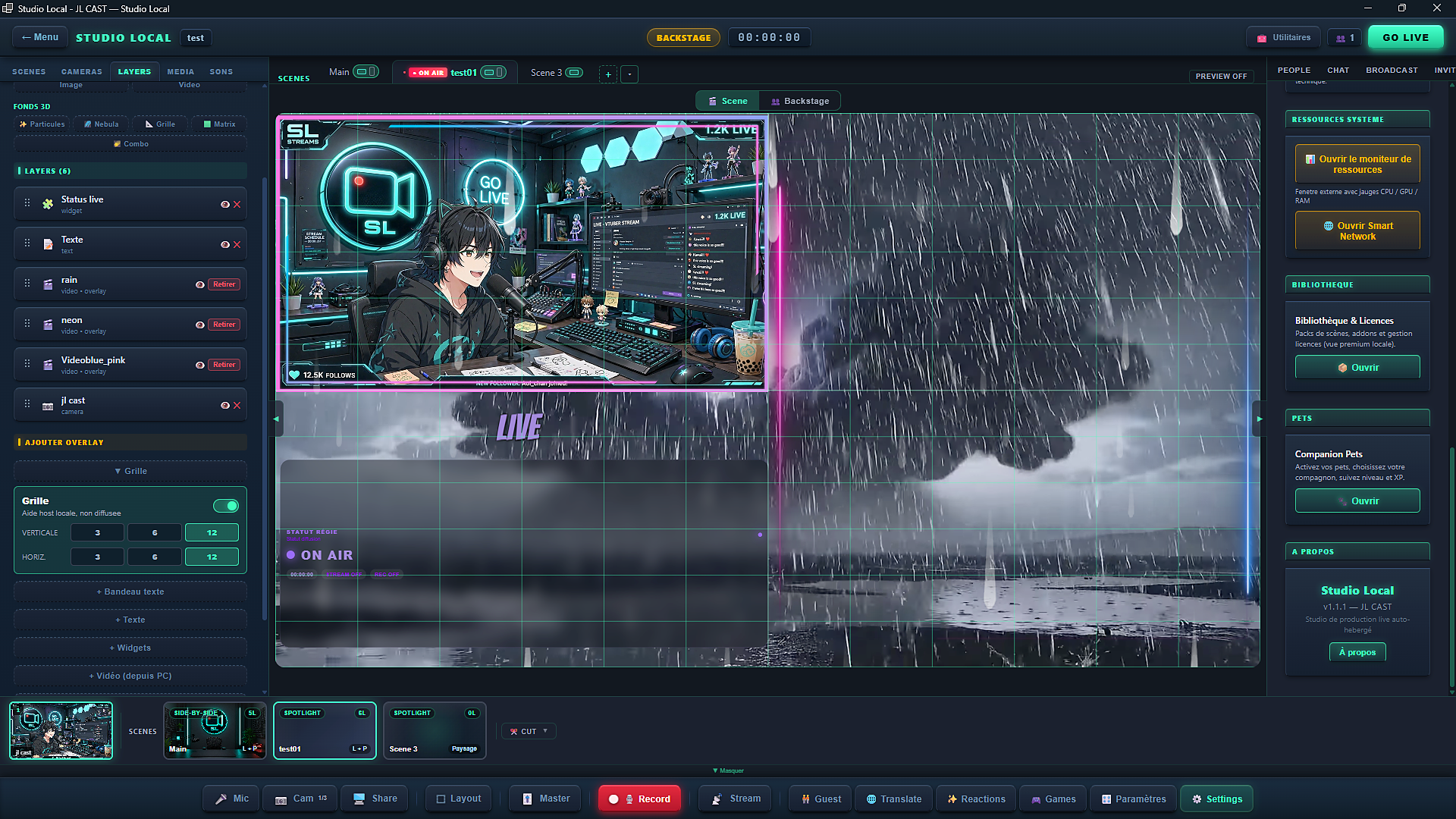
Task: Click the Share screen icon
Action: pos(375,799)
